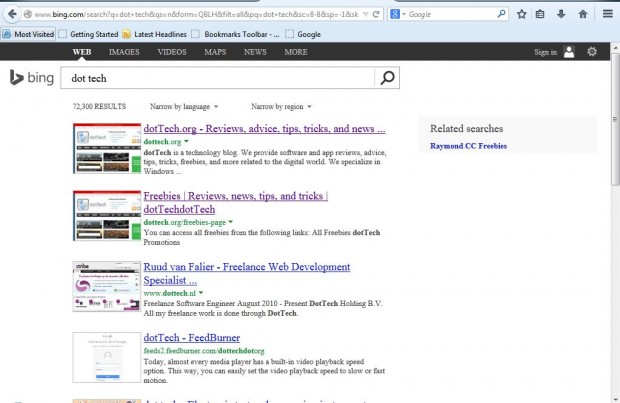Click the Freebies result thumbnail image
This screenshot has height=403, width=620.
point(107,216)
